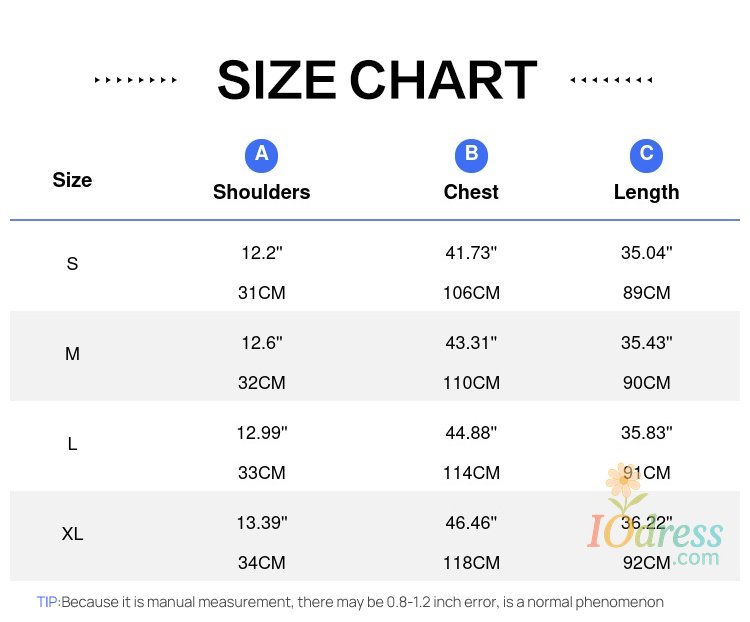Click the left-pointing arrows right of title
750x622 pixels.
point(611,80)
